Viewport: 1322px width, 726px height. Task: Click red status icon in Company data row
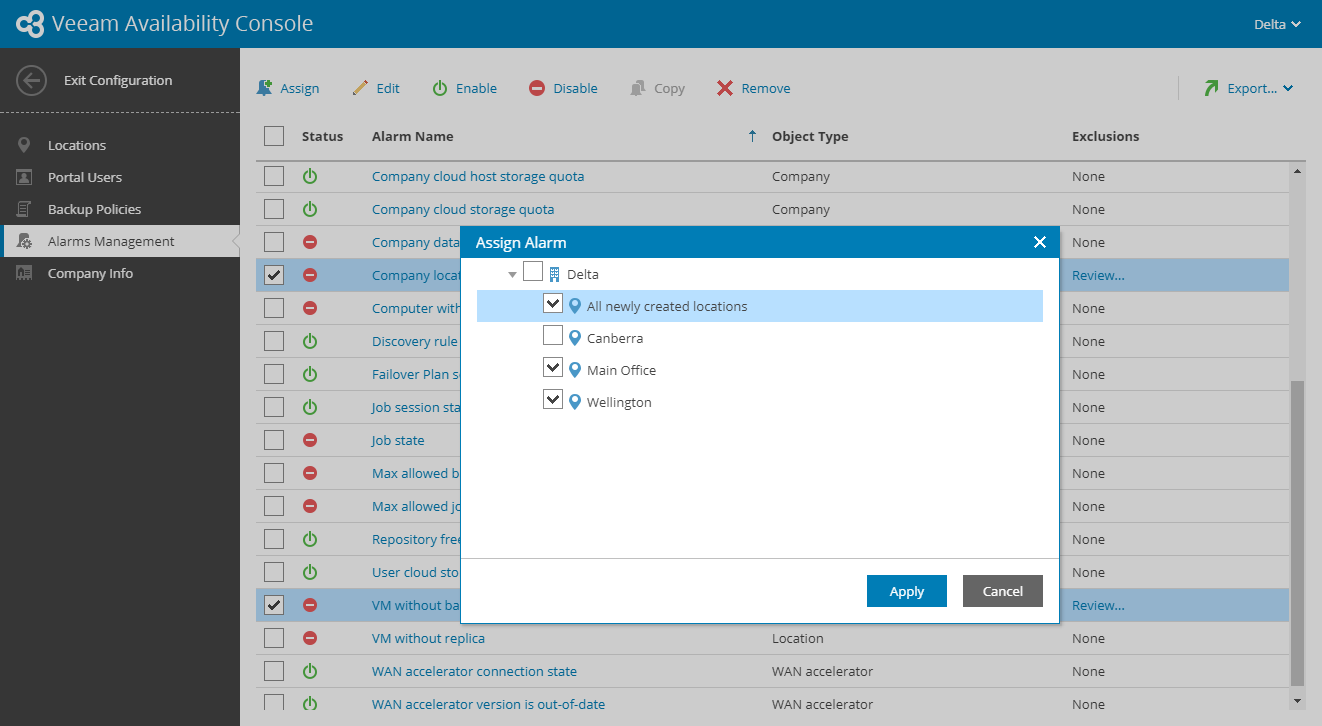point(310,242)
